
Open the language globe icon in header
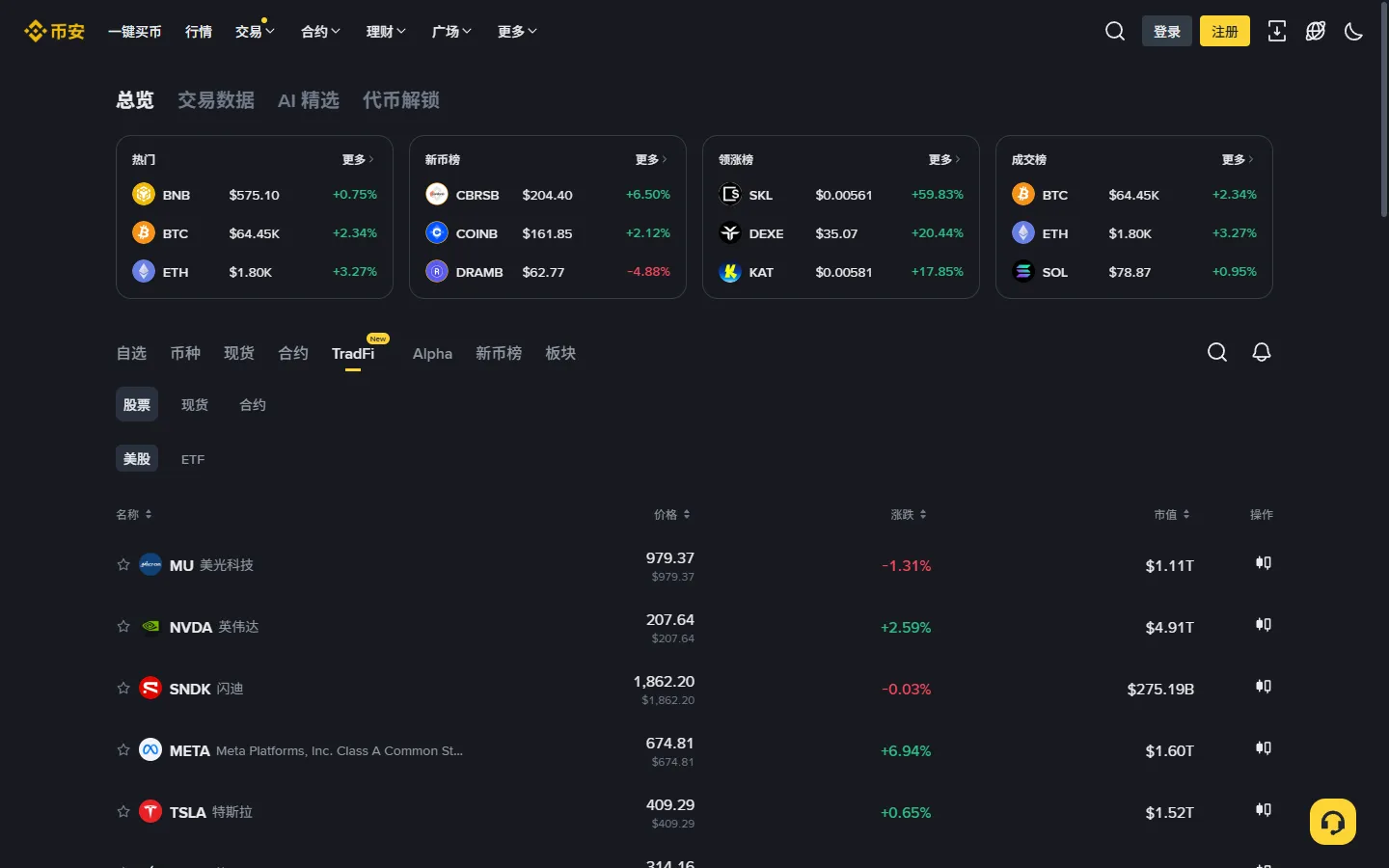click(1316, 31)
